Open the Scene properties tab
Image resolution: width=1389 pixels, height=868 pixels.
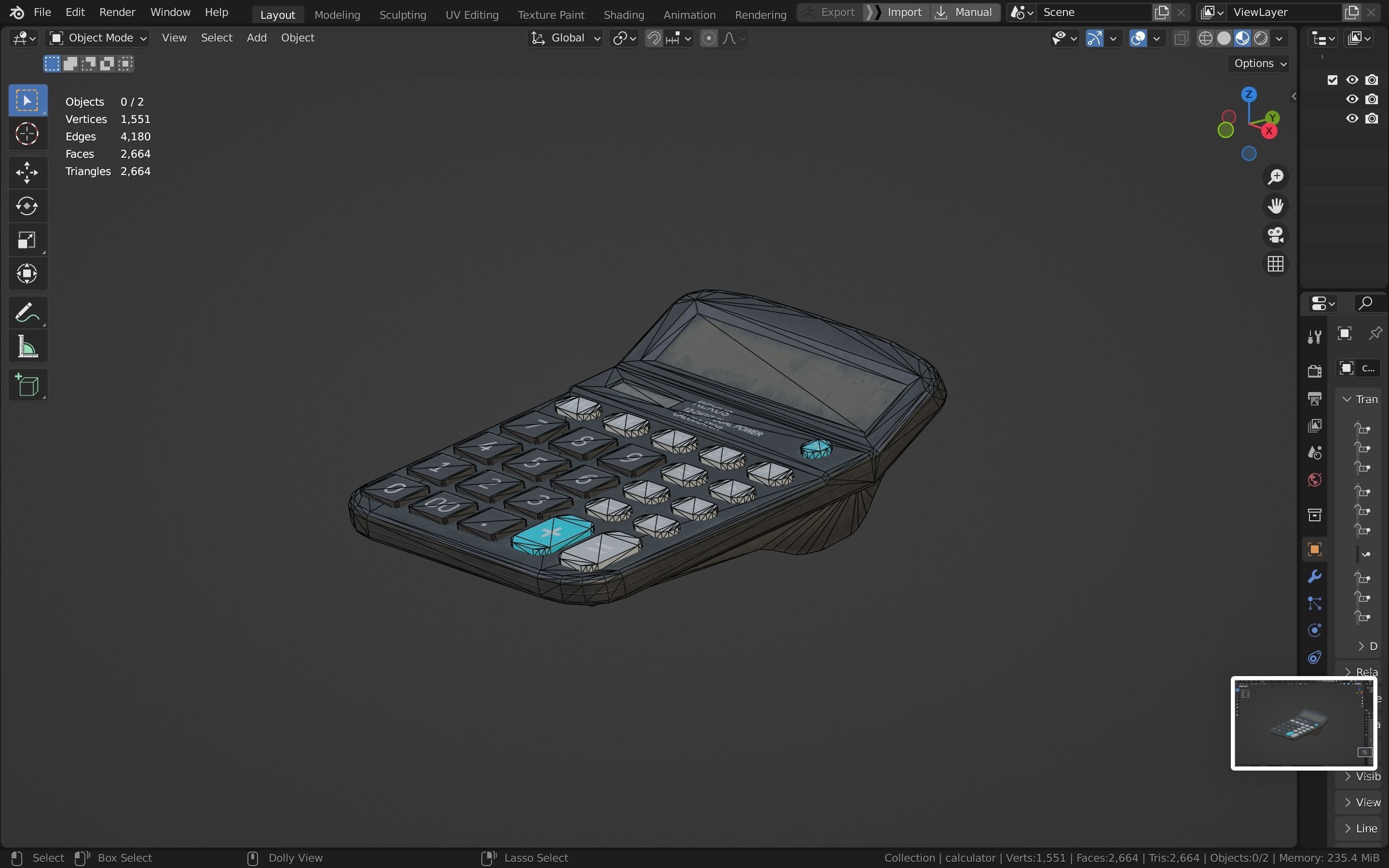[1314, 453]
